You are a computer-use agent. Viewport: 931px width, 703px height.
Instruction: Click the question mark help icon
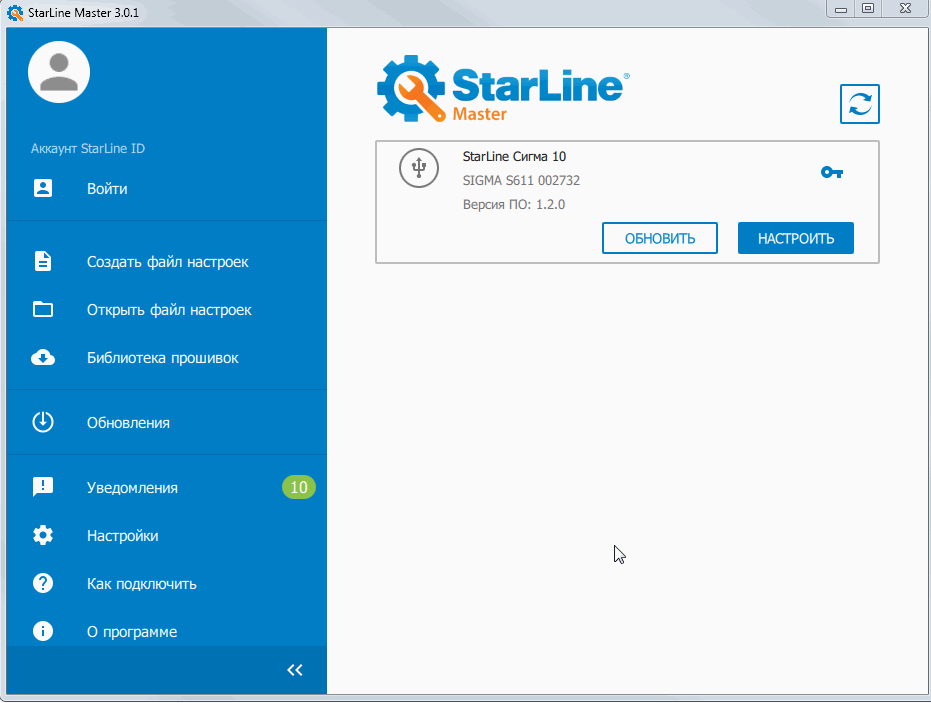pos(43,584)
